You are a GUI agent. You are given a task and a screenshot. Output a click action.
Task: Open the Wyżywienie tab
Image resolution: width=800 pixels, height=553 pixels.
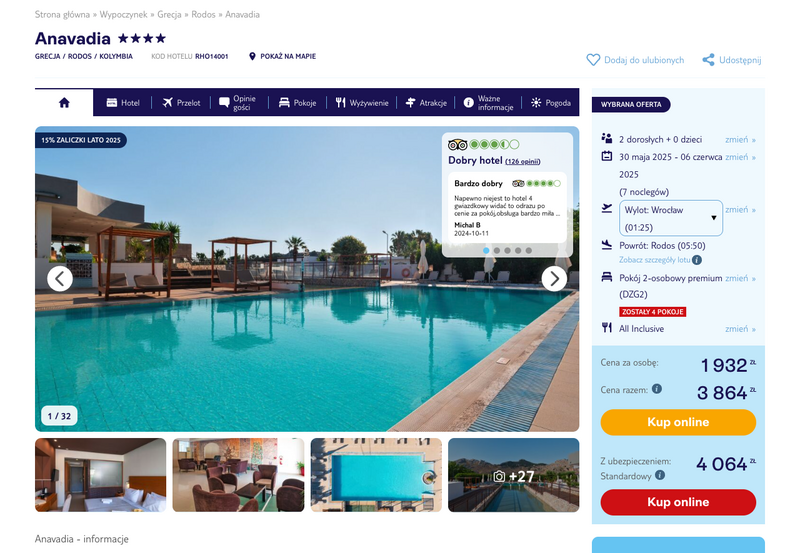pos(362,103)
